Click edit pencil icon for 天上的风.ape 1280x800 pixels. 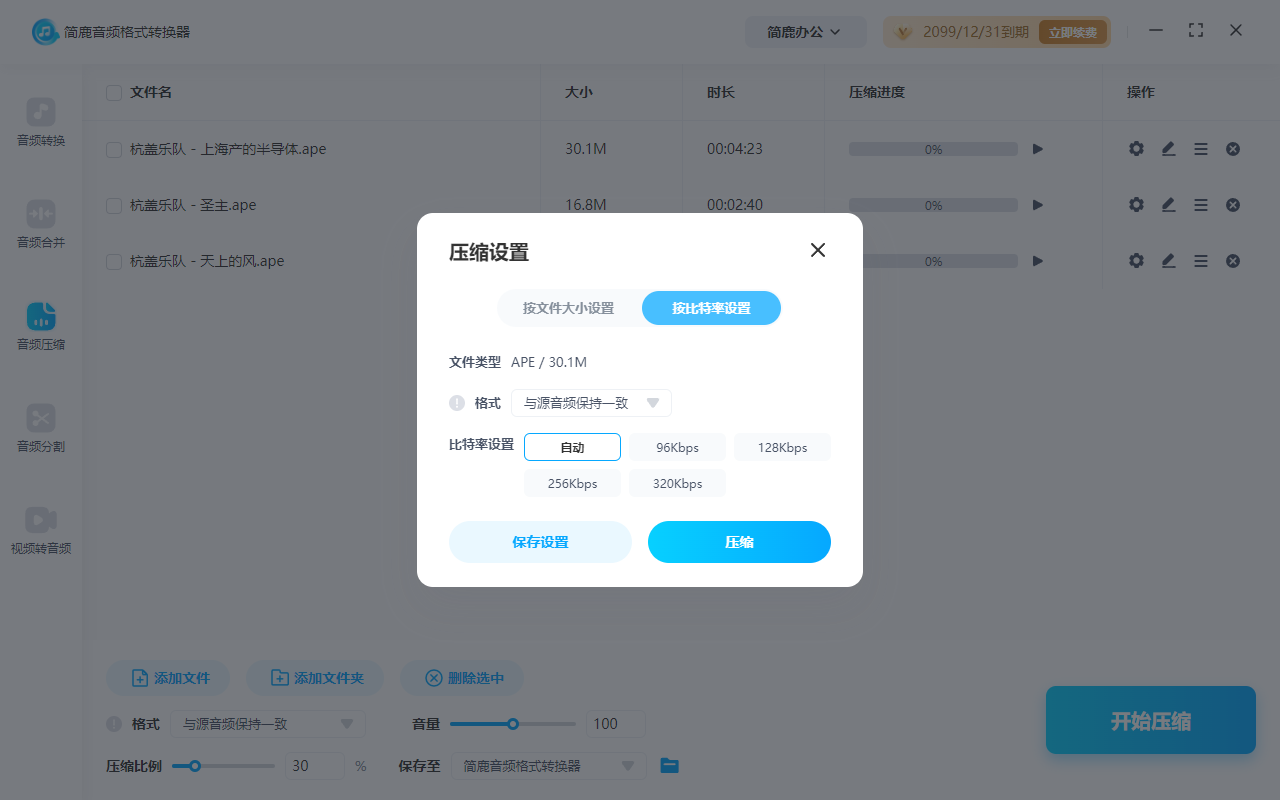pyautogui.click(x=1168, y=261)
